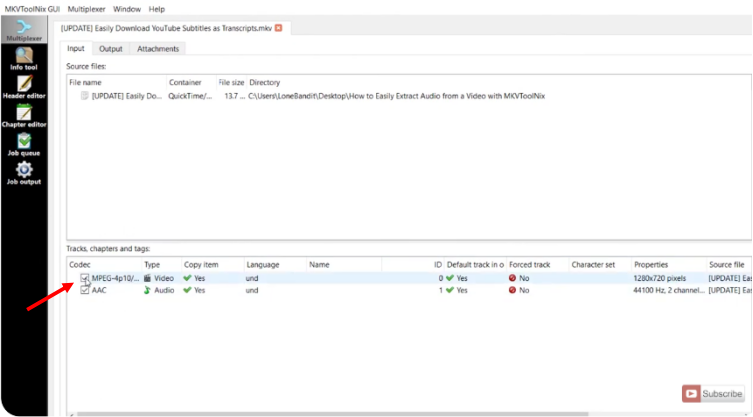Click the und language cell for Video
Image resolution: width=753 pixels, height=417 pixels.
252,278
